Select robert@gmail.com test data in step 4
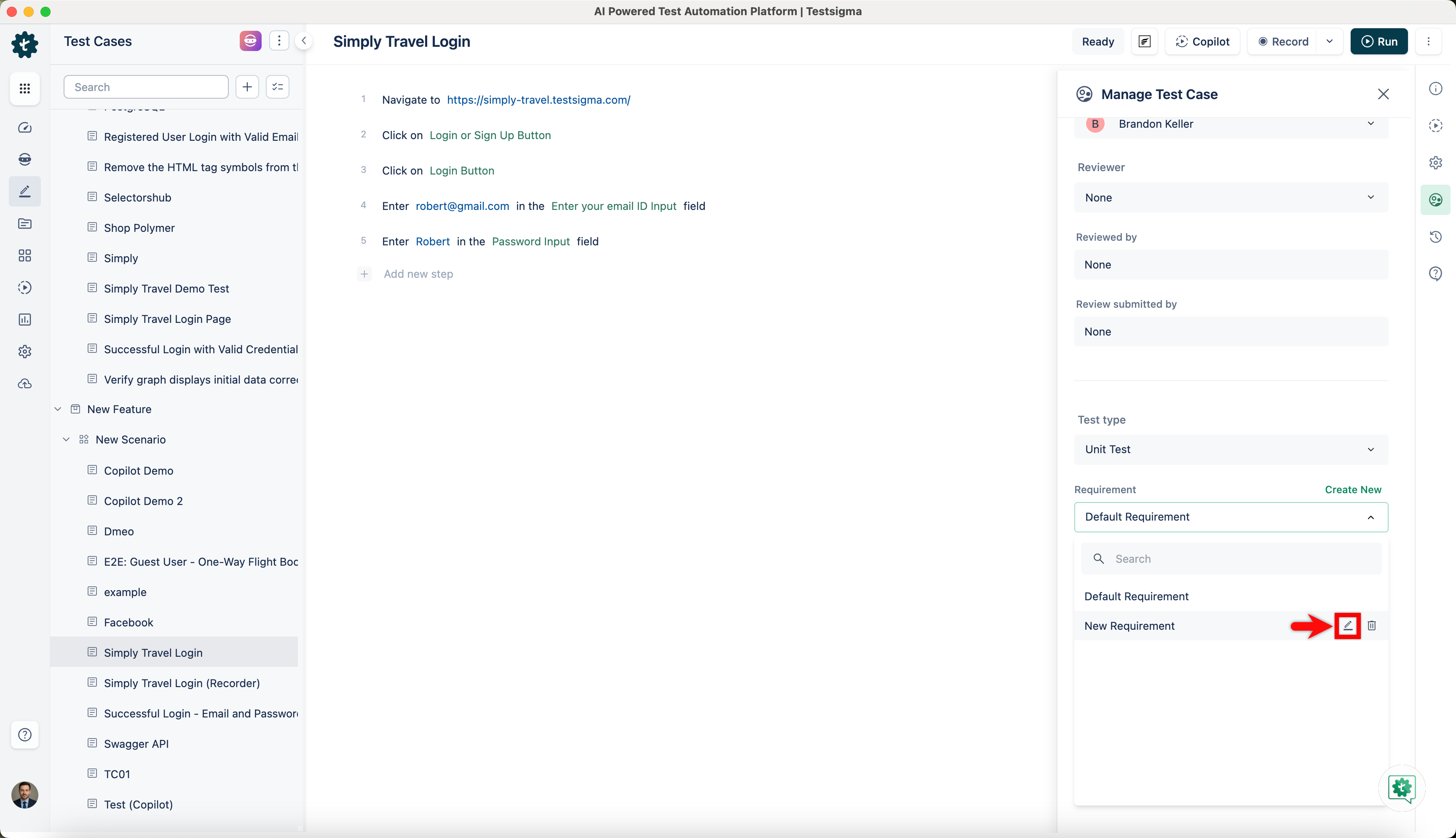This screenshot has height=838, width=1456. (462, 206)
